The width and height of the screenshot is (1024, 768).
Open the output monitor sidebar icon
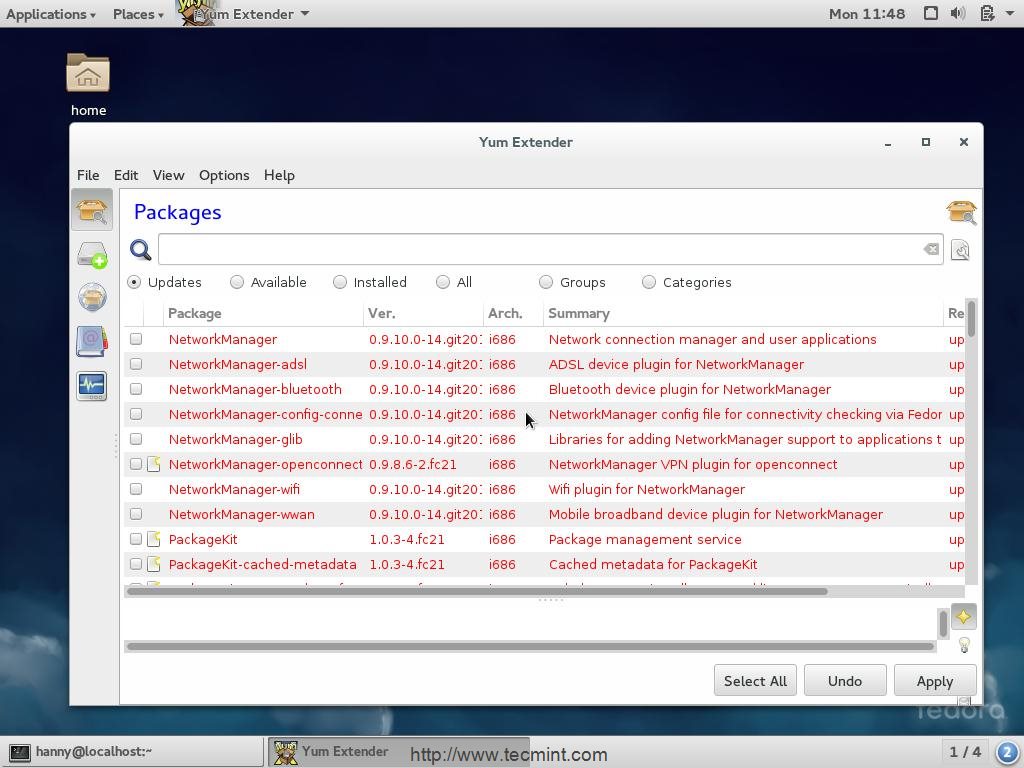pyautogui.click(x=91, y=385)
